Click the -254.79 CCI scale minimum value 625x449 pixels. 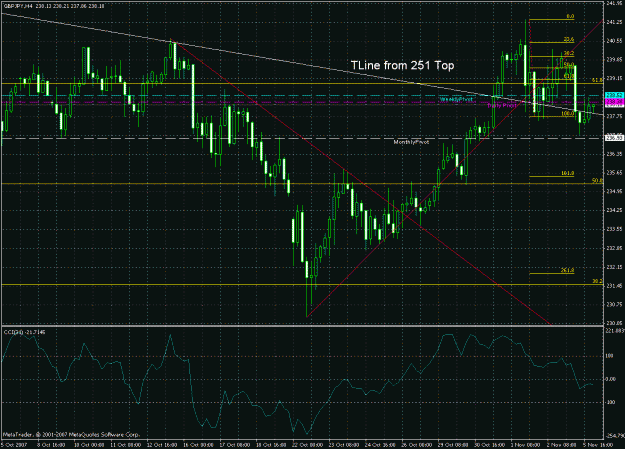(615, 435)
